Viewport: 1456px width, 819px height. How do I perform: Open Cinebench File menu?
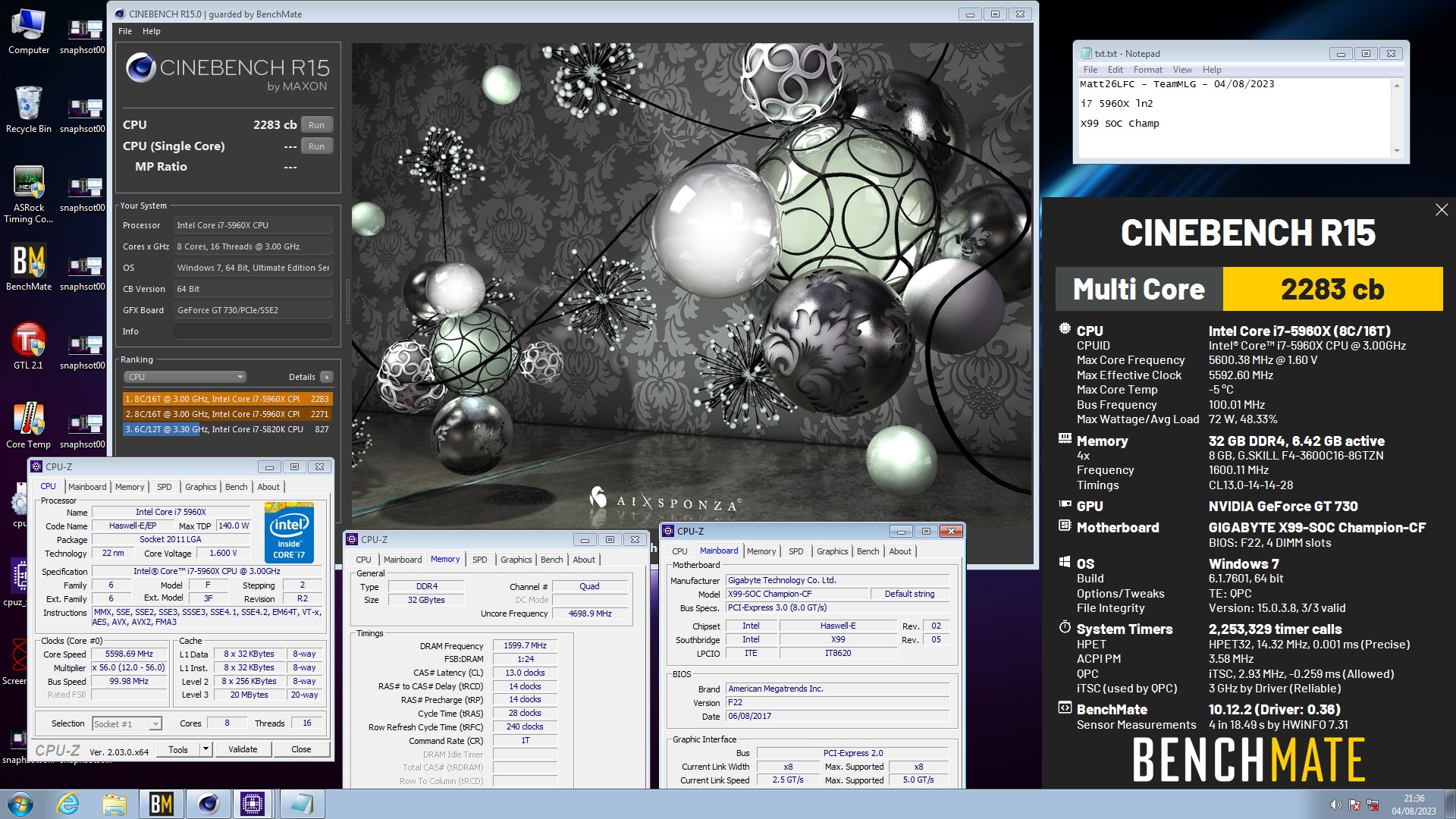pos(125,31)
